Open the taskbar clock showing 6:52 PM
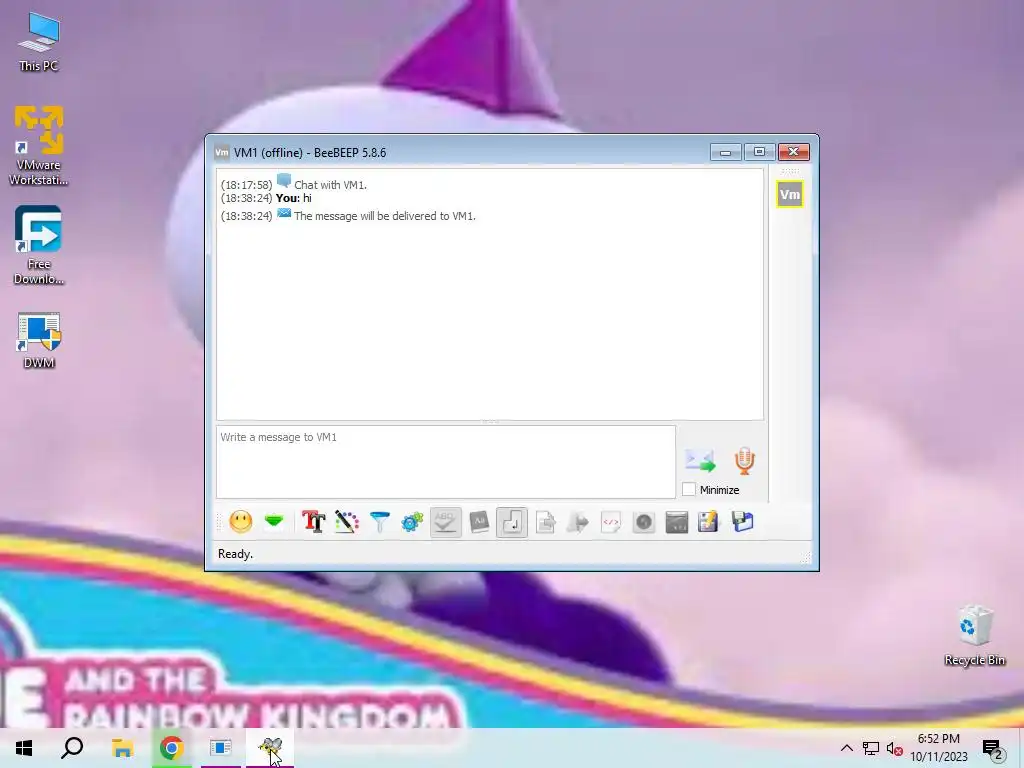 point(938,748)
